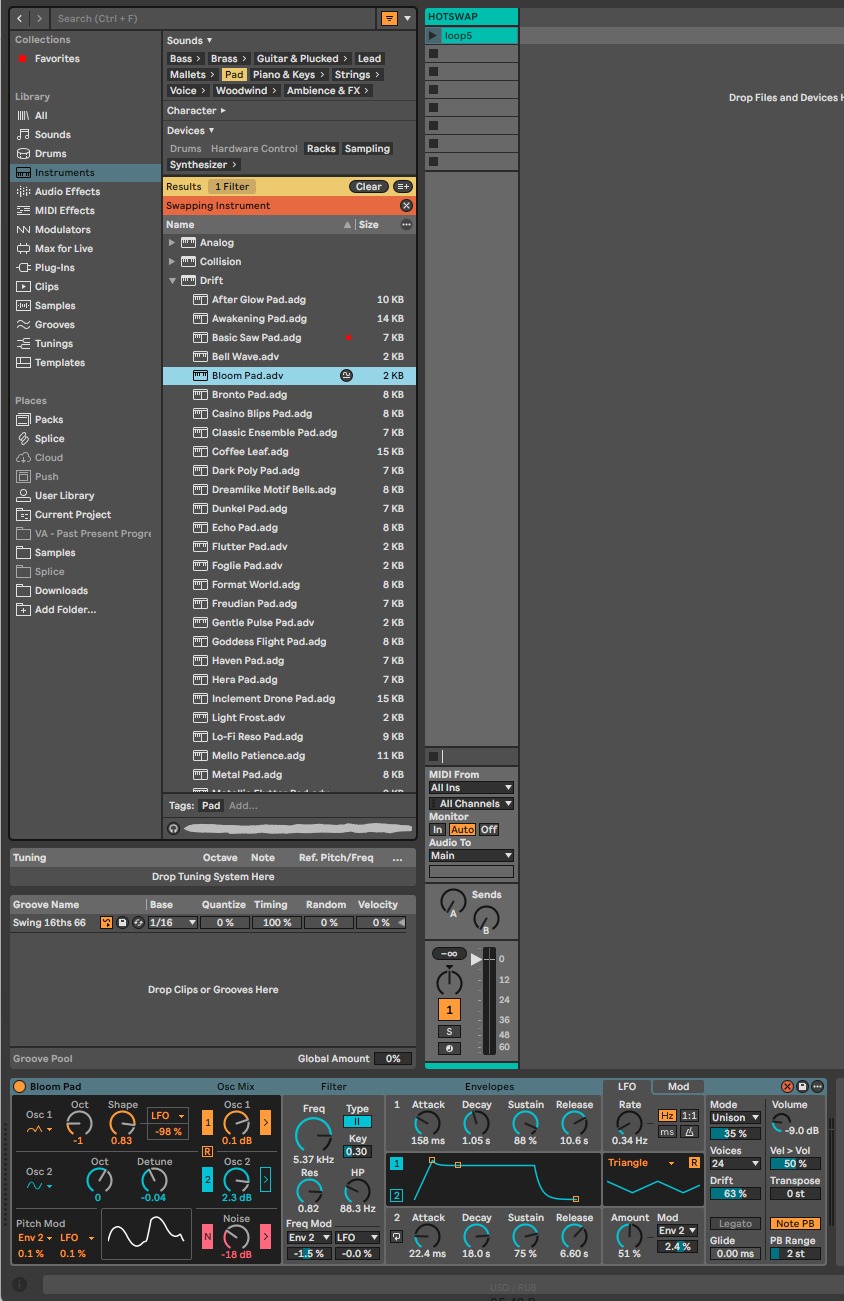Select Audio Effects in the Library

67,191
